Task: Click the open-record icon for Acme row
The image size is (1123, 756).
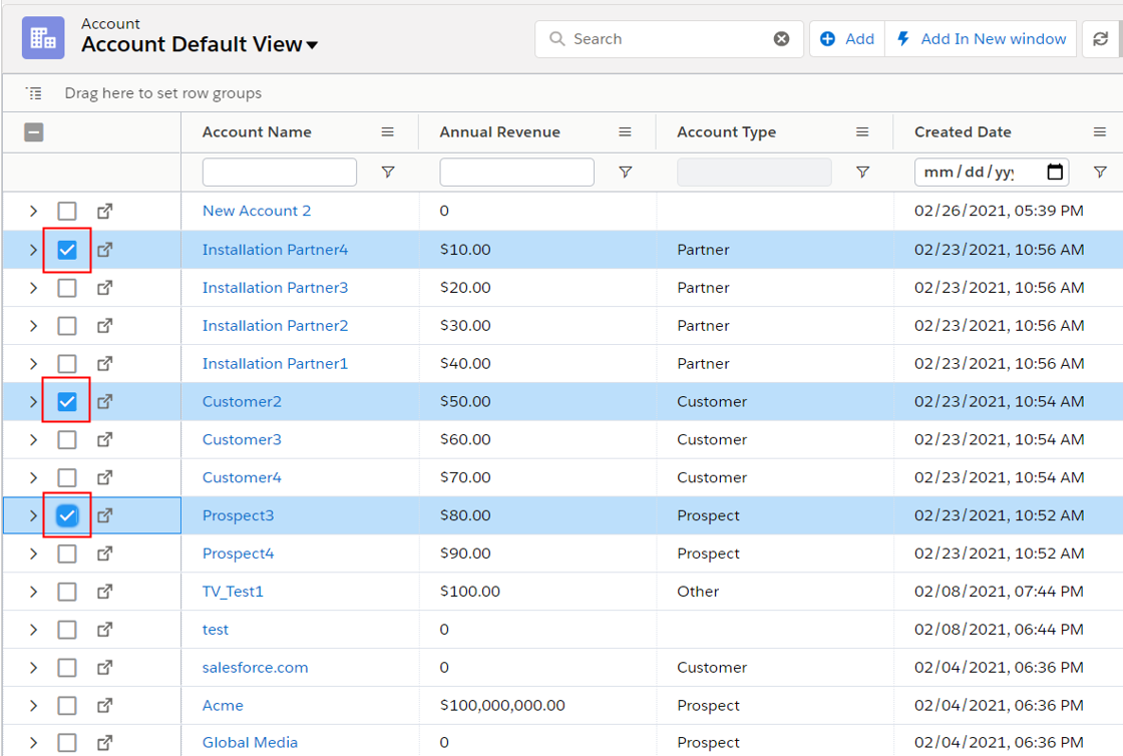Action: 105,705
